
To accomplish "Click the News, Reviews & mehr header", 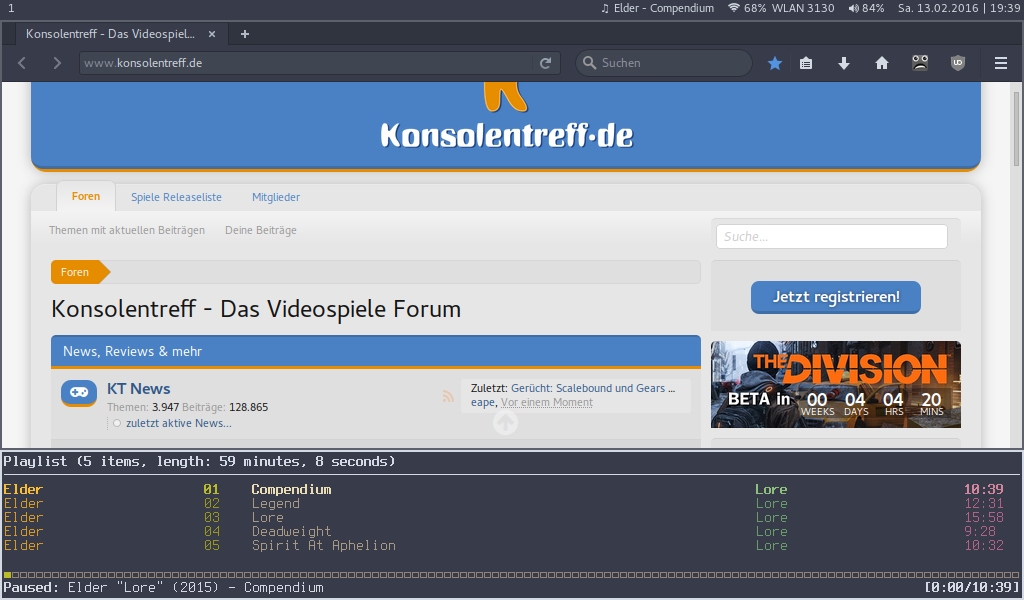I will click(x=376, y=351).
